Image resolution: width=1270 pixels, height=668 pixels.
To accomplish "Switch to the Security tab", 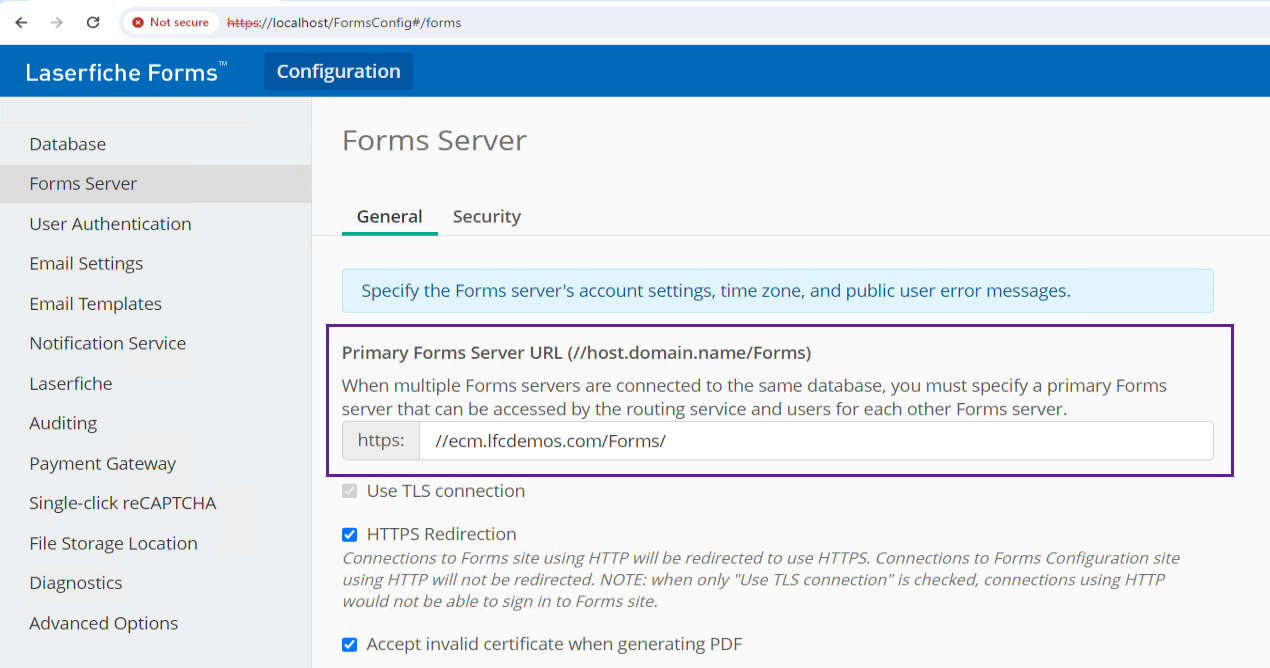I will click(x=486, y=216).
